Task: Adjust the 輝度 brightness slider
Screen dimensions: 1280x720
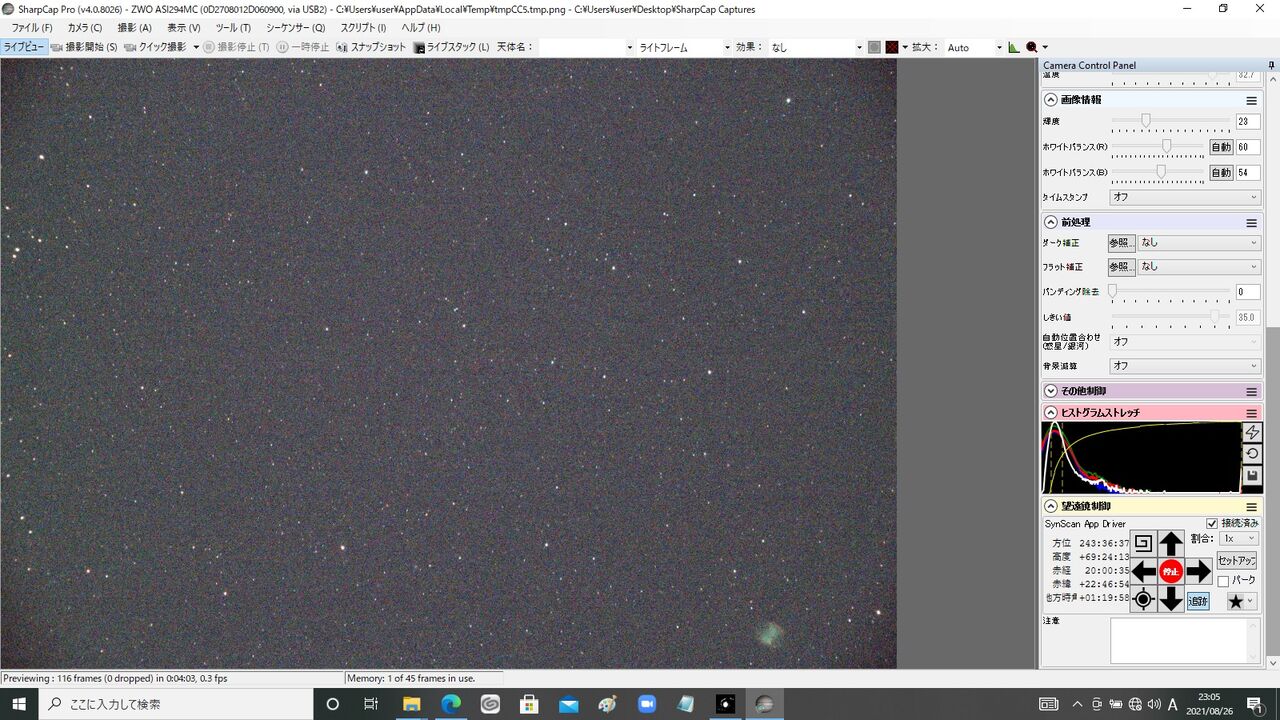Action: click(1170, 121)
